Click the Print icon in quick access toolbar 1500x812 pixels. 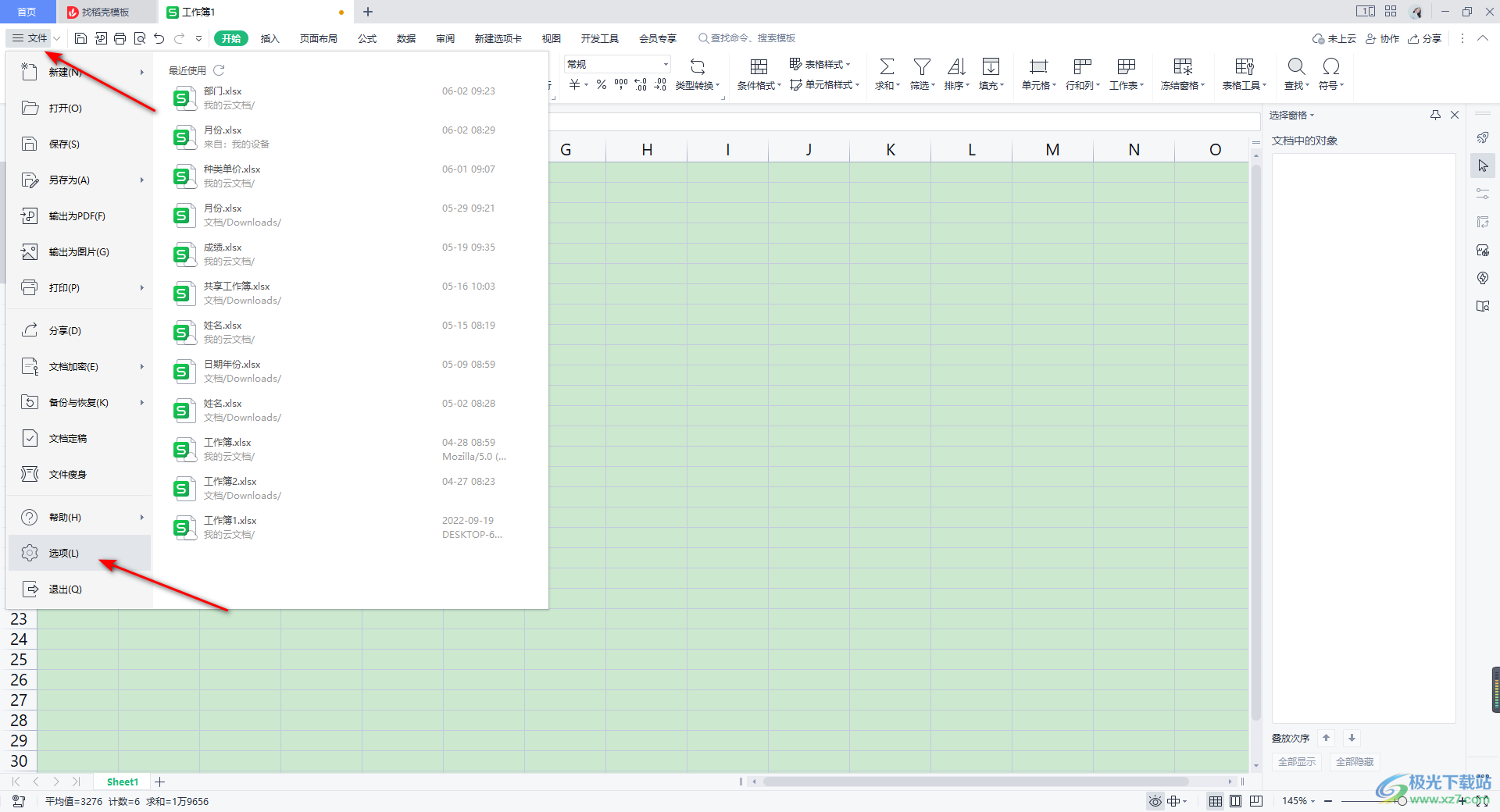tap(120, 38)
